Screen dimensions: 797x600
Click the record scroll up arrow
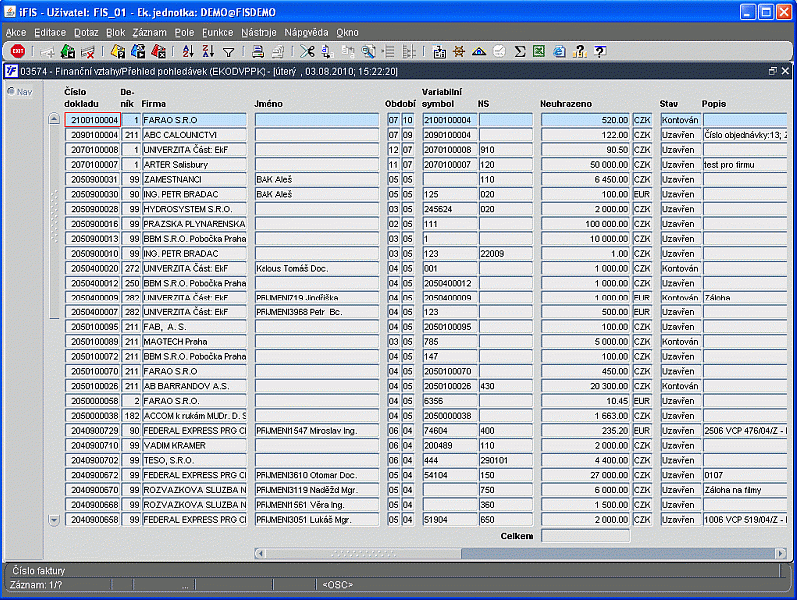pyautogui.click(x=54, y=119)
